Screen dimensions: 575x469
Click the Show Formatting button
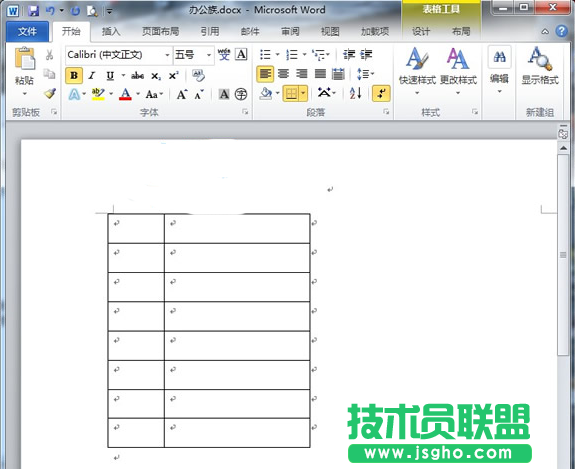point(540,66)
